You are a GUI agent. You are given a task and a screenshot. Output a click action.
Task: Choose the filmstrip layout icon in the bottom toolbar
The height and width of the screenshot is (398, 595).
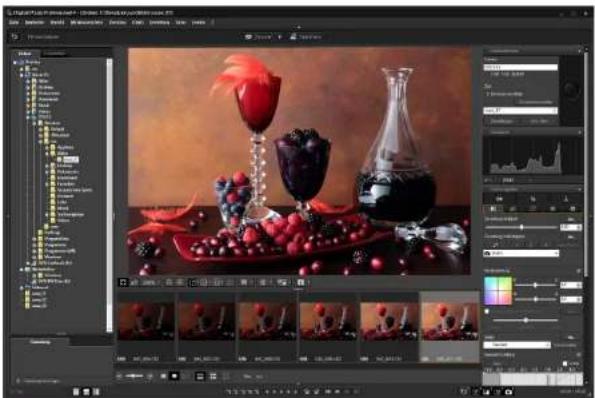coord(200,376)
